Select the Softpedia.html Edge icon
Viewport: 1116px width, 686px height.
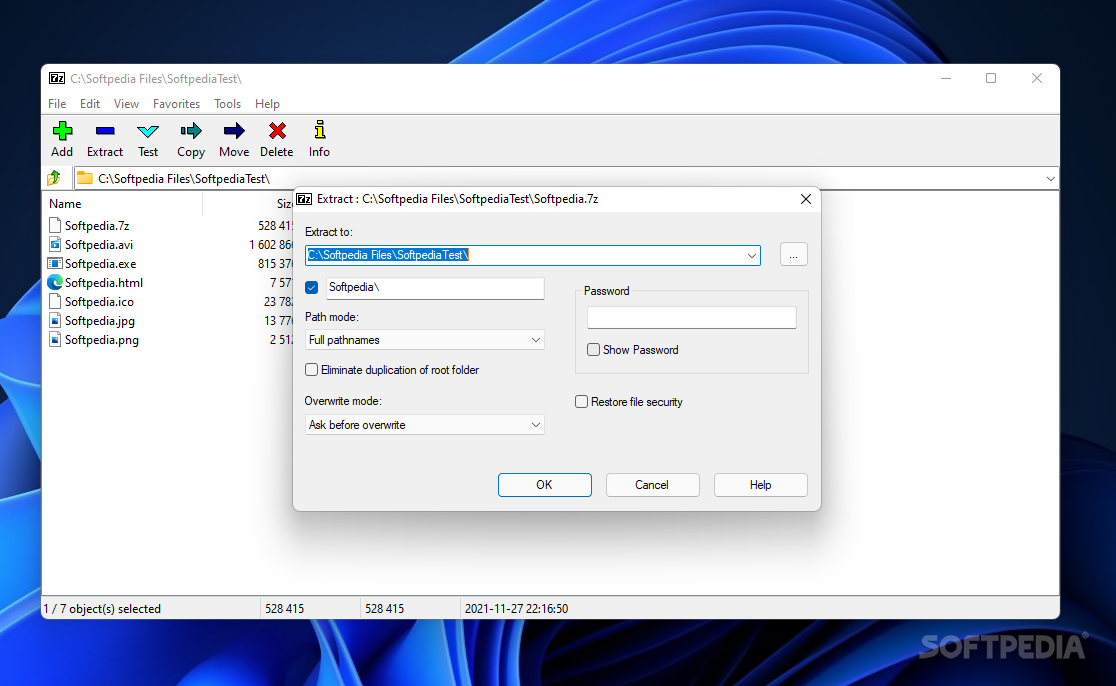(55, 283)
